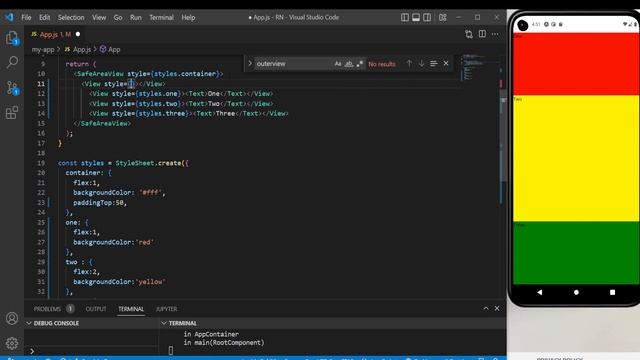Click my-app breadcrumb

click(x=43, y=49)
